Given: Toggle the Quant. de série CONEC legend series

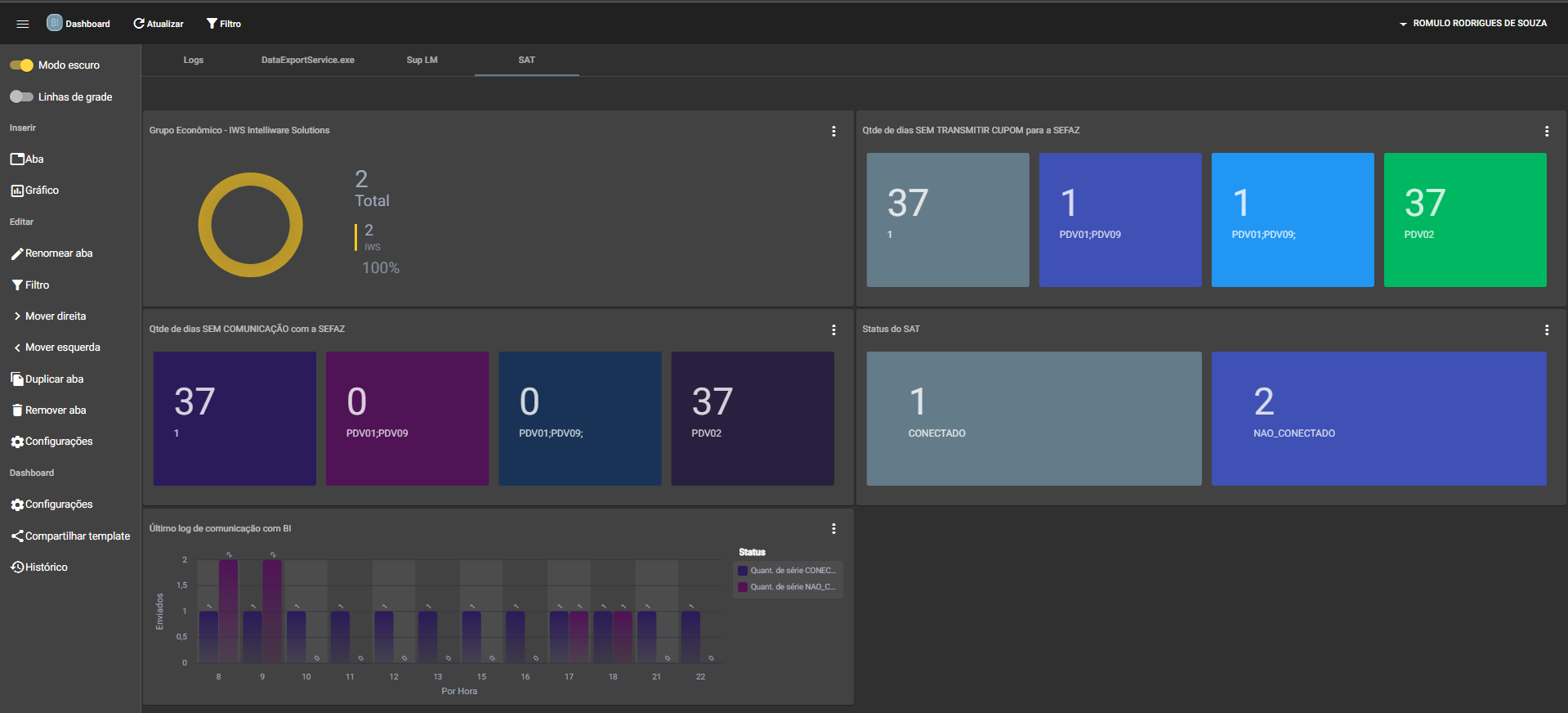Looking at the screenshot, I should point(788,571).
